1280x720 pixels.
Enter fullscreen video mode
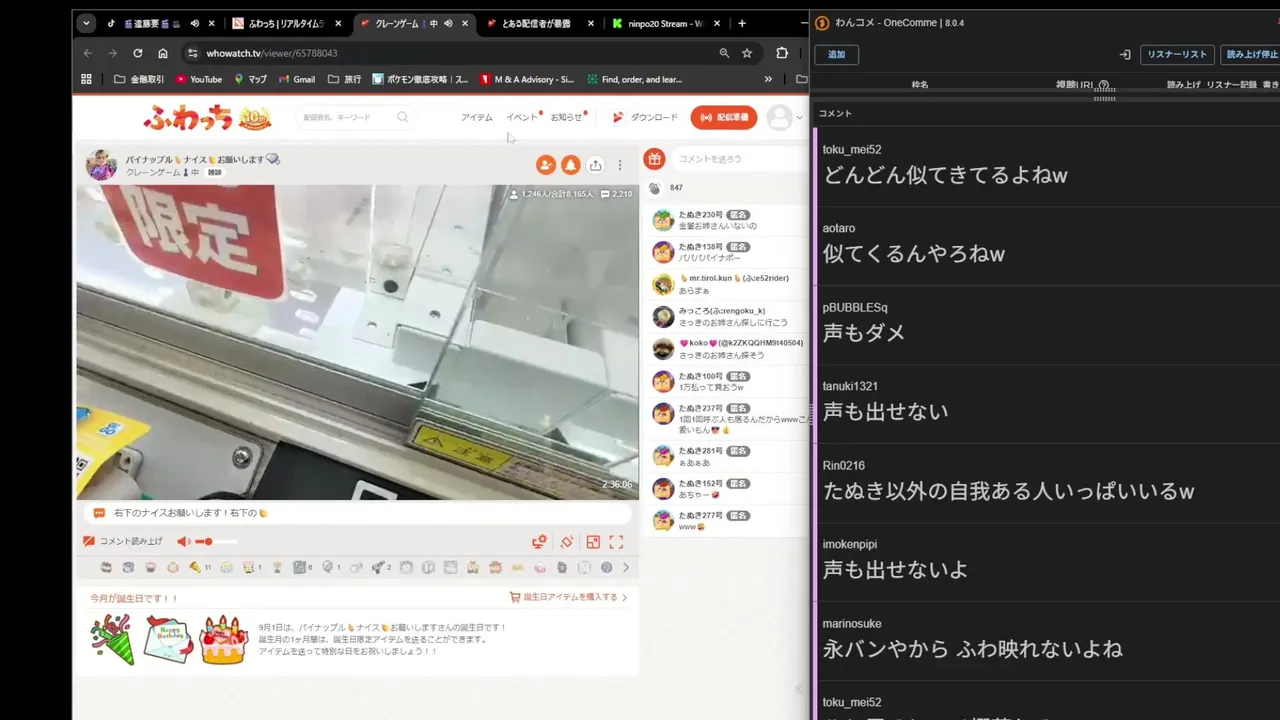pos(616,541)
